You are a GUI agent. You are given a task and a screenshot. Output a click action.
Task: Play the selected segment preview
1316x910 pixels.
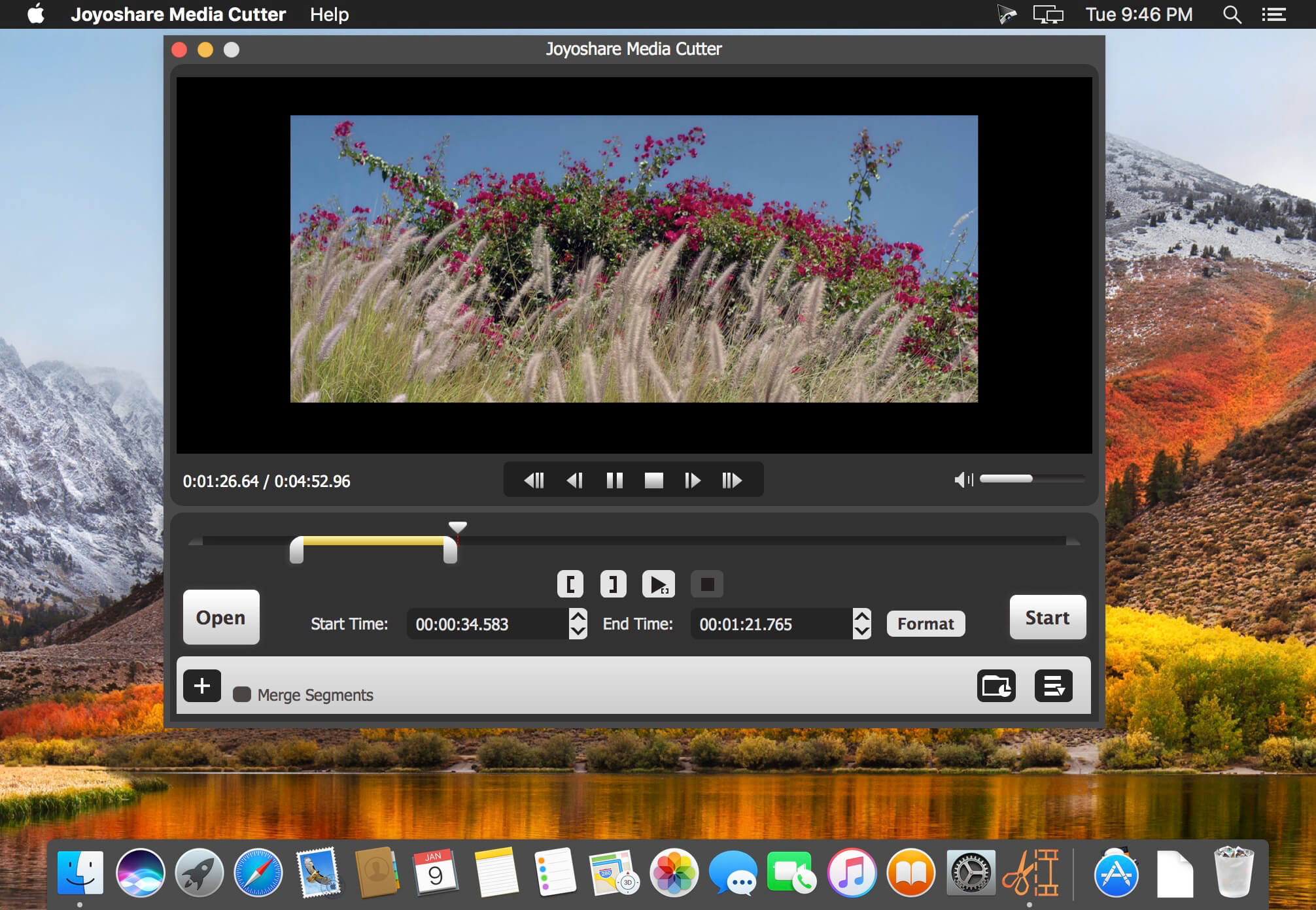tap(658, 584)
